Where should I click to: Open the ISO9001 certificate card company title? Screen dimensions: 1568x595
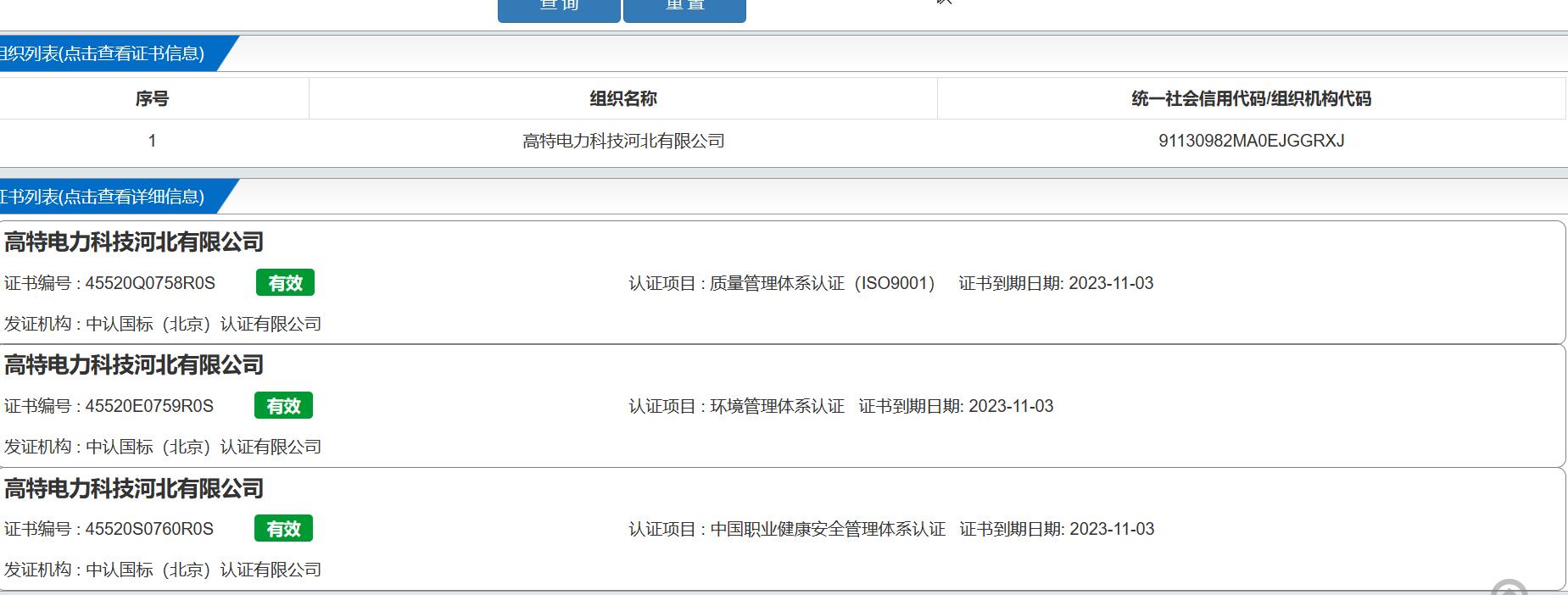pos(134,242)
